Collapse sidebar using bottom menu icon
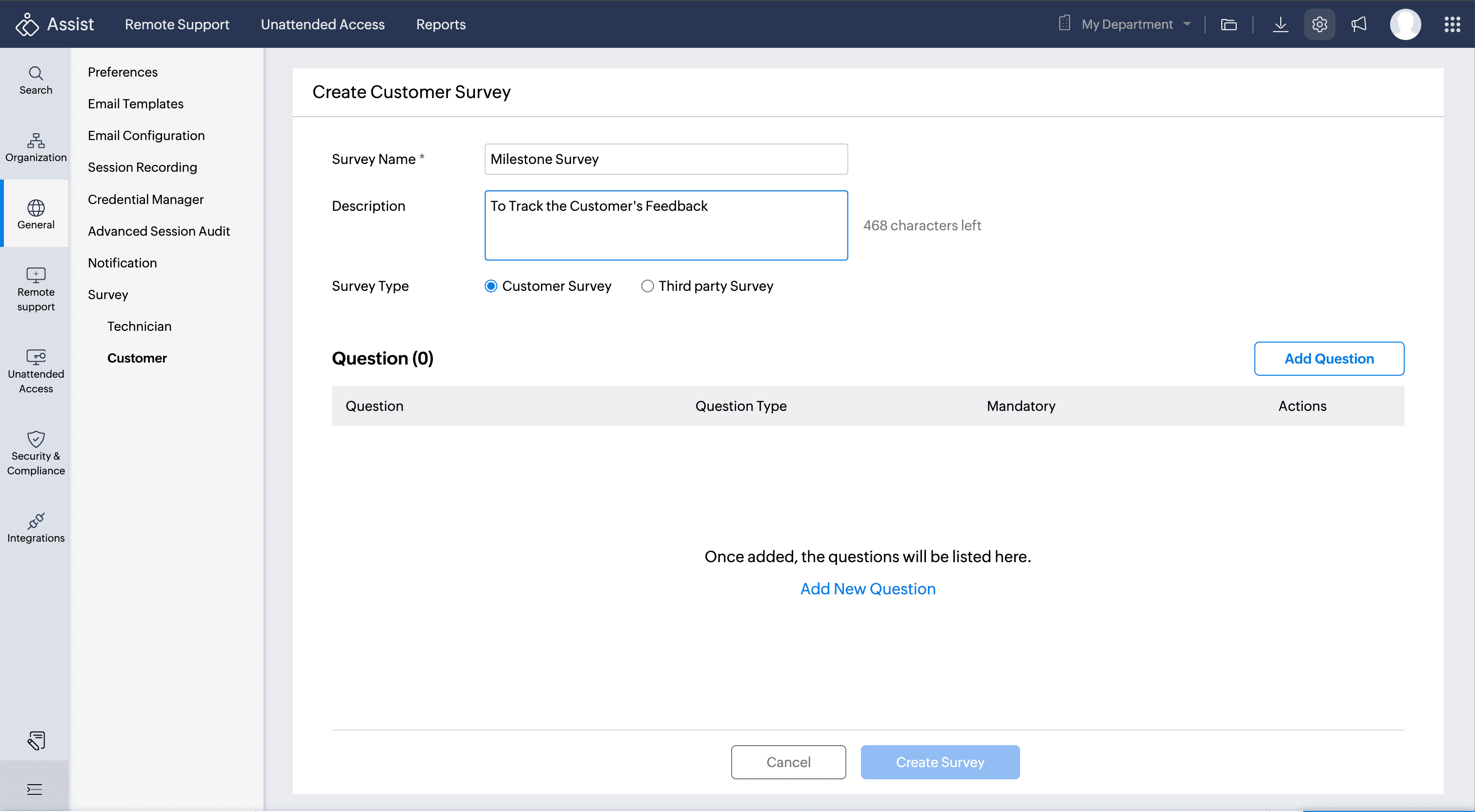The image size is (1475, 812). point(34,789)
